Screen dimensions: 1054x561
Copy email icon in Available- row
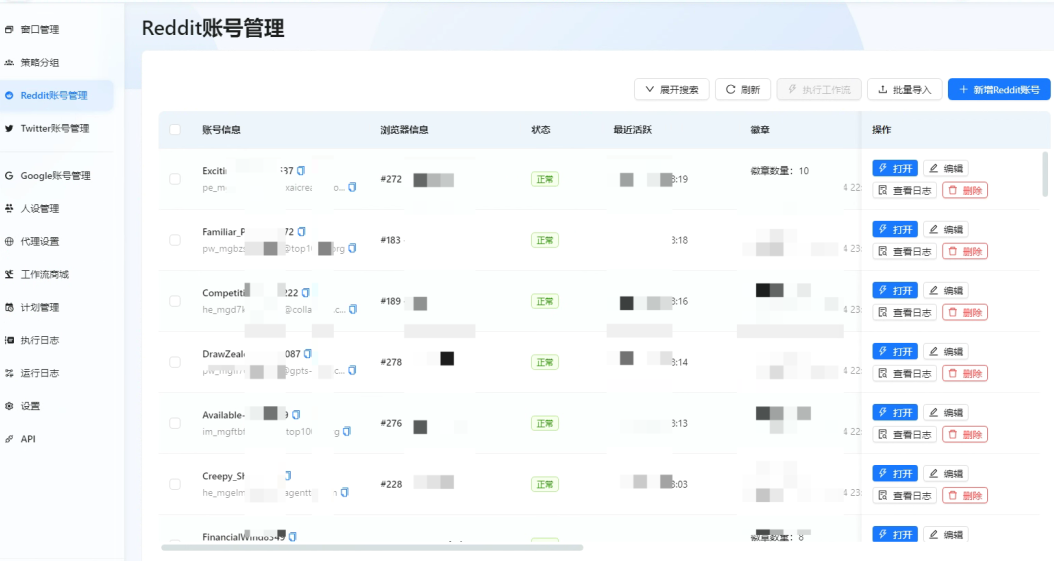coord(347,431)
